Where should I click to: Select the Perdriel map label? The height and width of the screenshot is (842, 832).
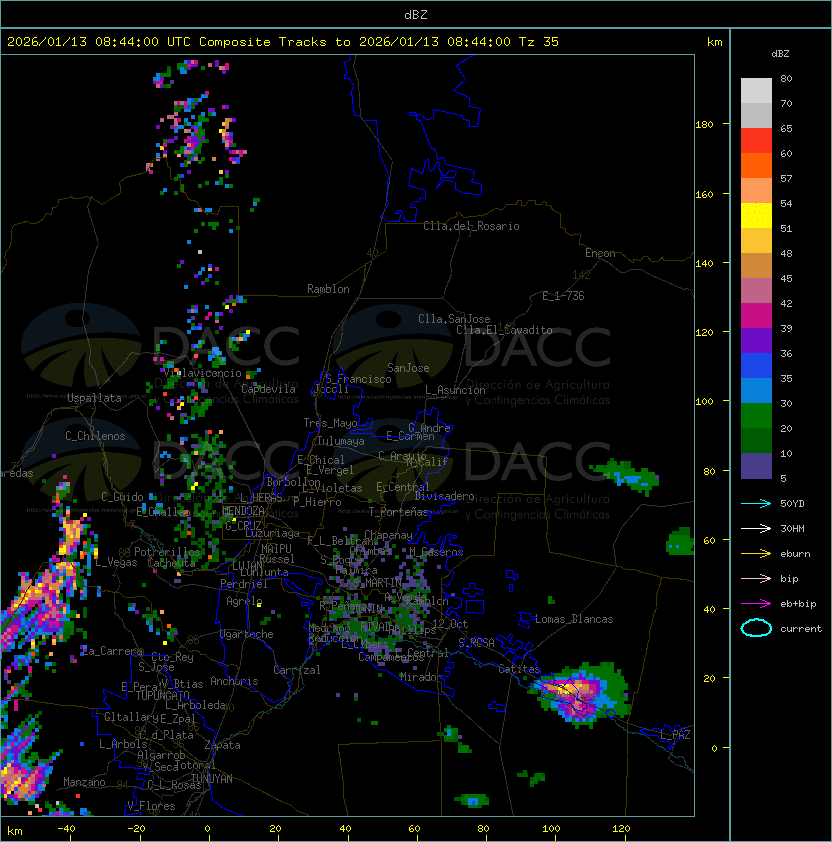tap(243, 584)
